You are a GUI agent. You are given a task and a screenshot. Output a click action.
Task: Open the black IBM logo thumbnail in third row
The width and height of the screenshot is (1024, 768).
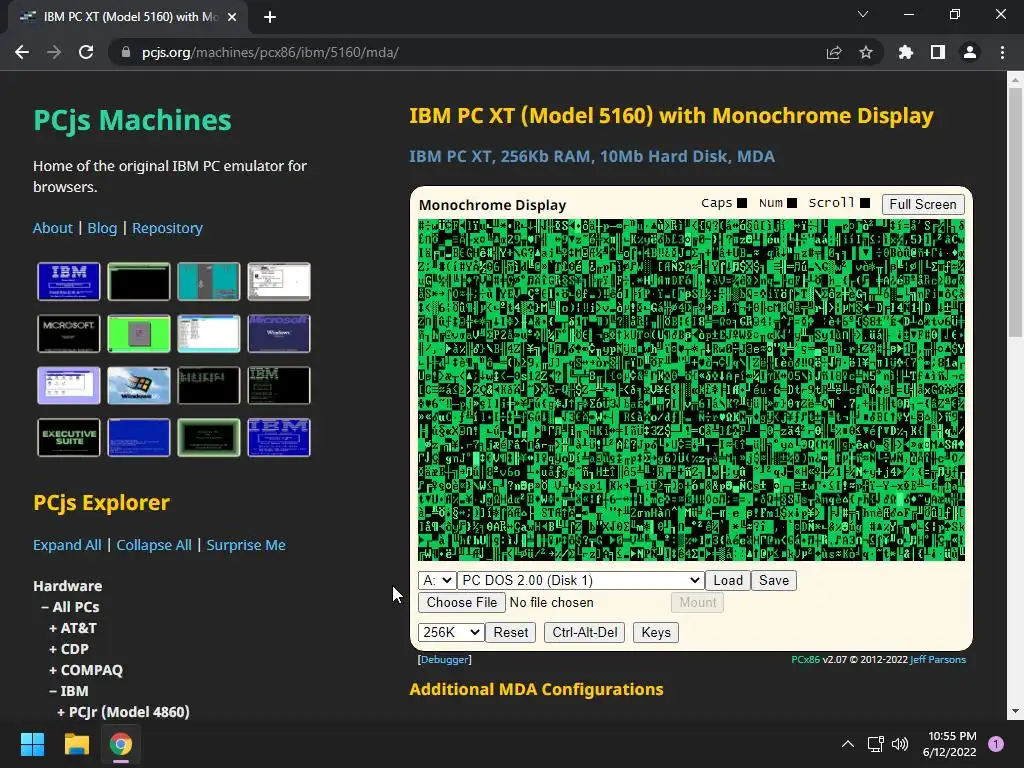click(279, 385)
